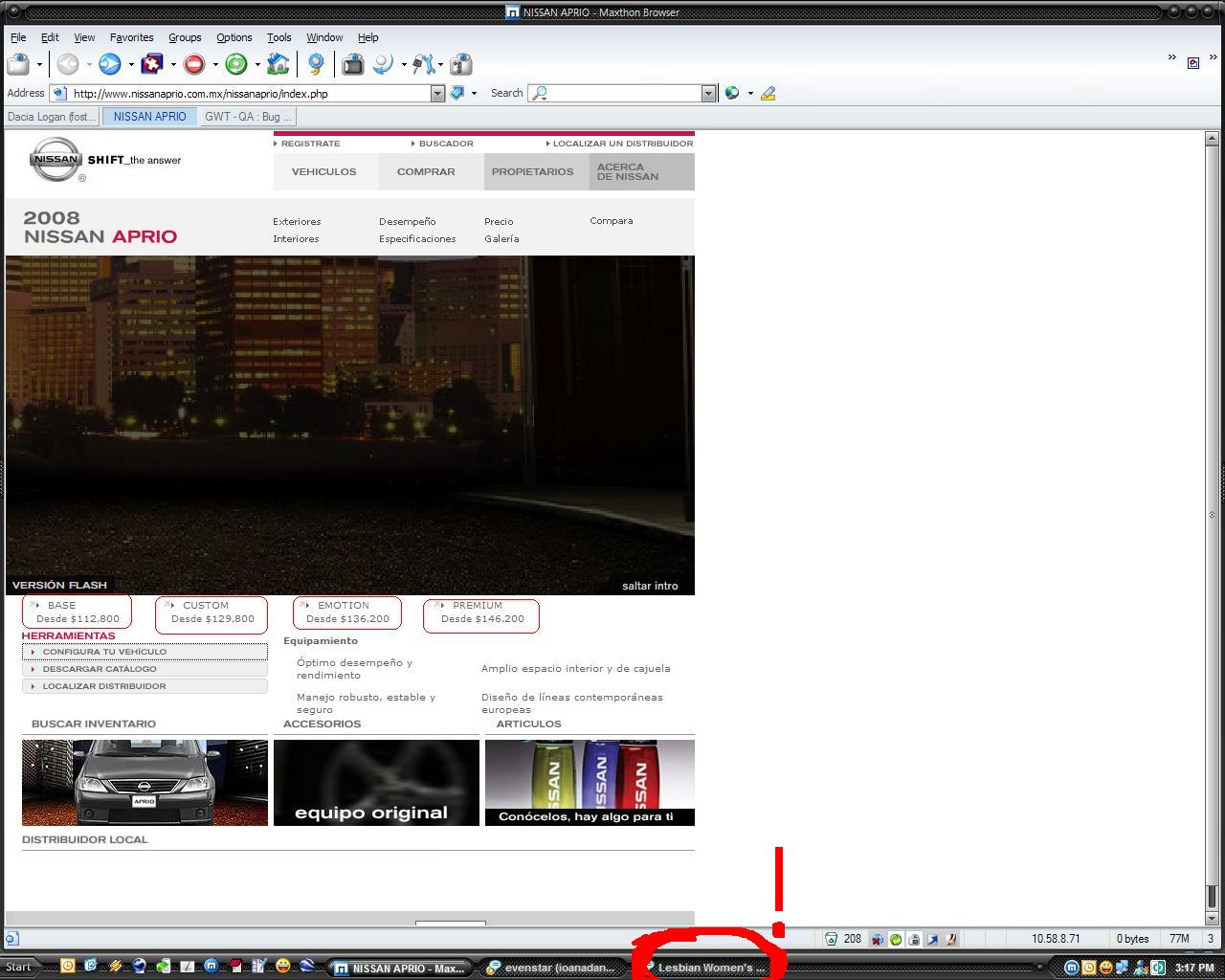The height and width of the screenshot is (980, 1225).
Task: Switch to the GWT - QA tab
Action: [x=247, y=117]
